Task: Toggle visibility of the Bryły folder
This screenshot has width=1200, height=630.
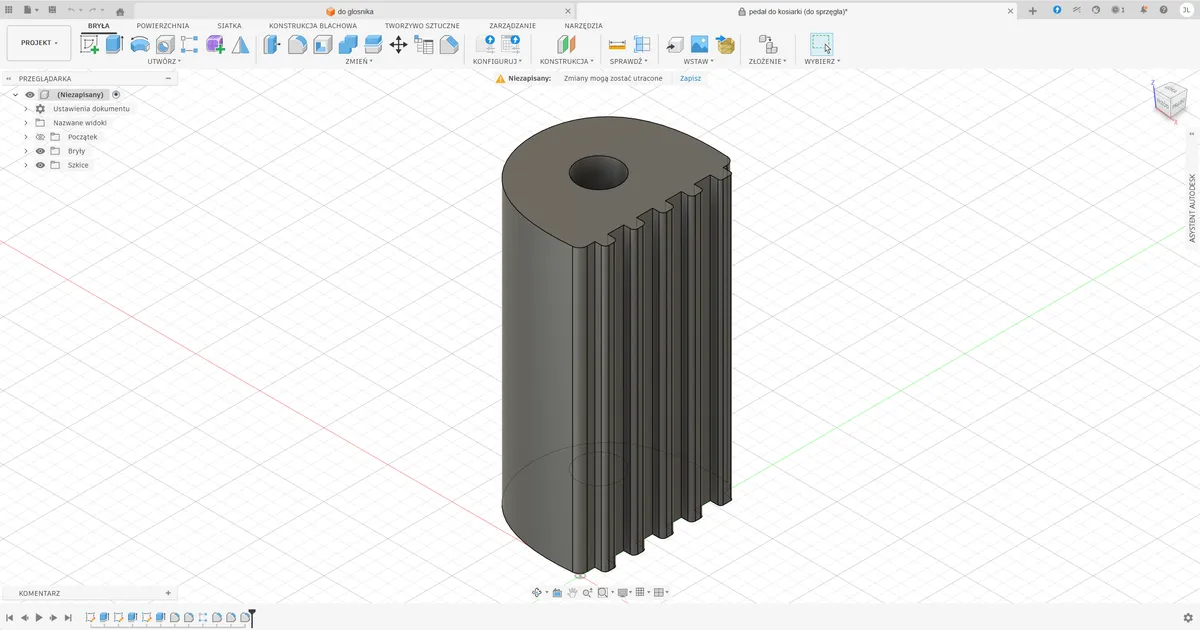Action: [41, 151]
